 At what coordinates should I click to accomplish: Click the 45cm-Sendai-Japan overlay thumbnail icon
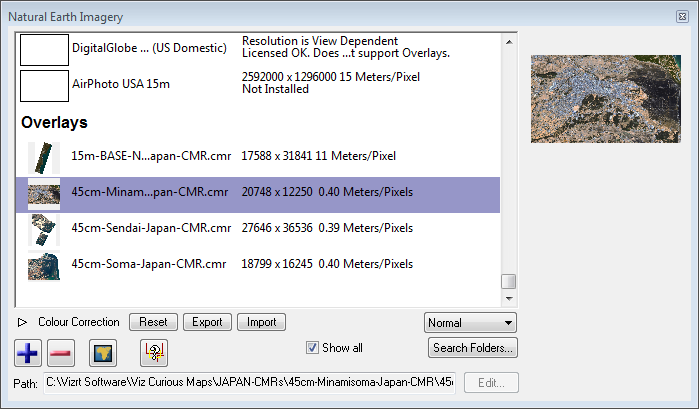(x=44, y=228)
